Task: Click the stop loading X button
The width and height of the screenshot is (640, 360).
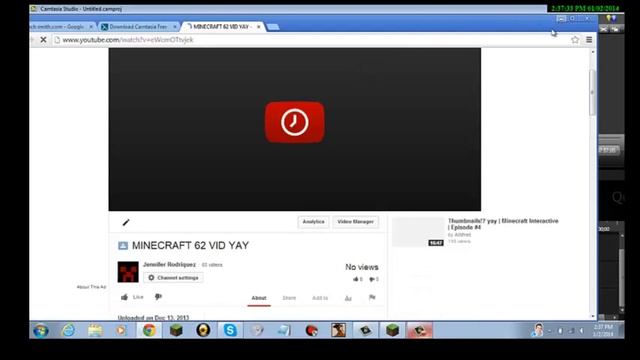Action: click(43, 40)
